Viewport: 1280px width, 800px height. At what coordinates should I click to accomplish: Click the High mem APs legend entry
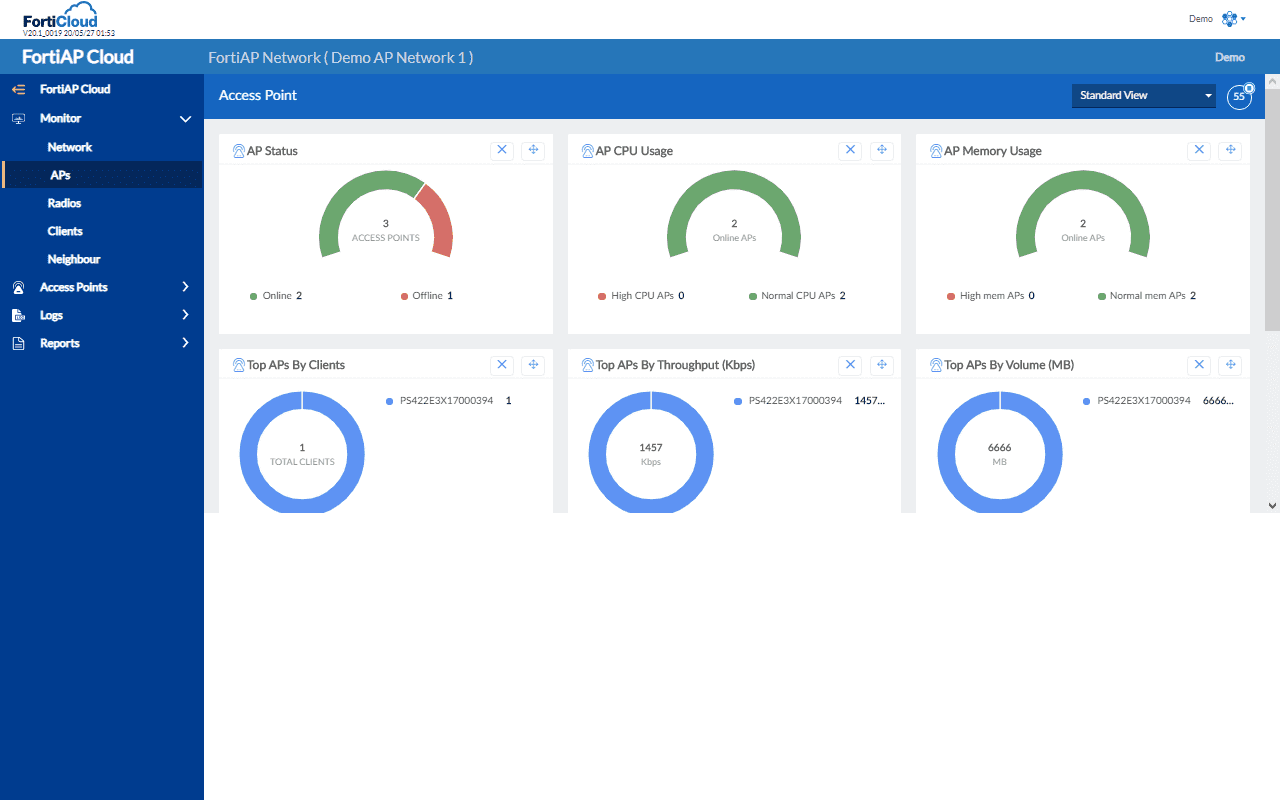tap(991, 296)
